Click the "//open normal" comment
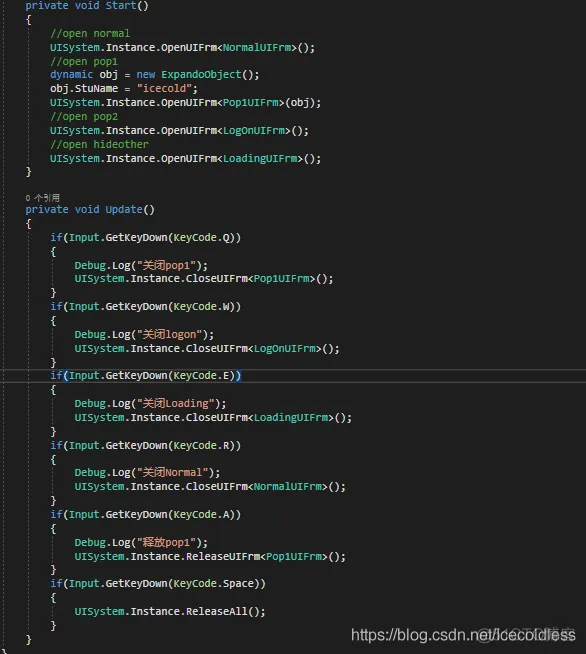Image resolution: width=586 pixels, height=654 pixels. coord(90,33)
